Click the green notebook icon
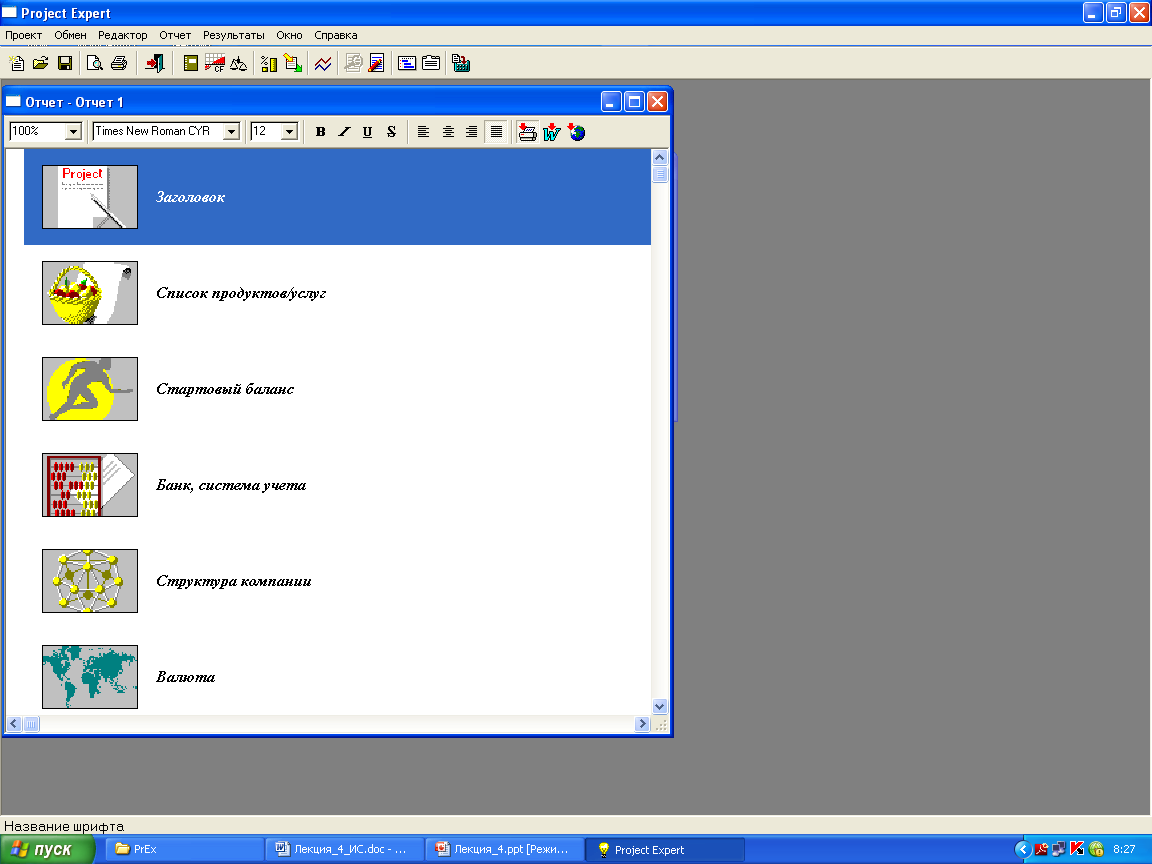The image size is (1152, 864). click(190, 64)
